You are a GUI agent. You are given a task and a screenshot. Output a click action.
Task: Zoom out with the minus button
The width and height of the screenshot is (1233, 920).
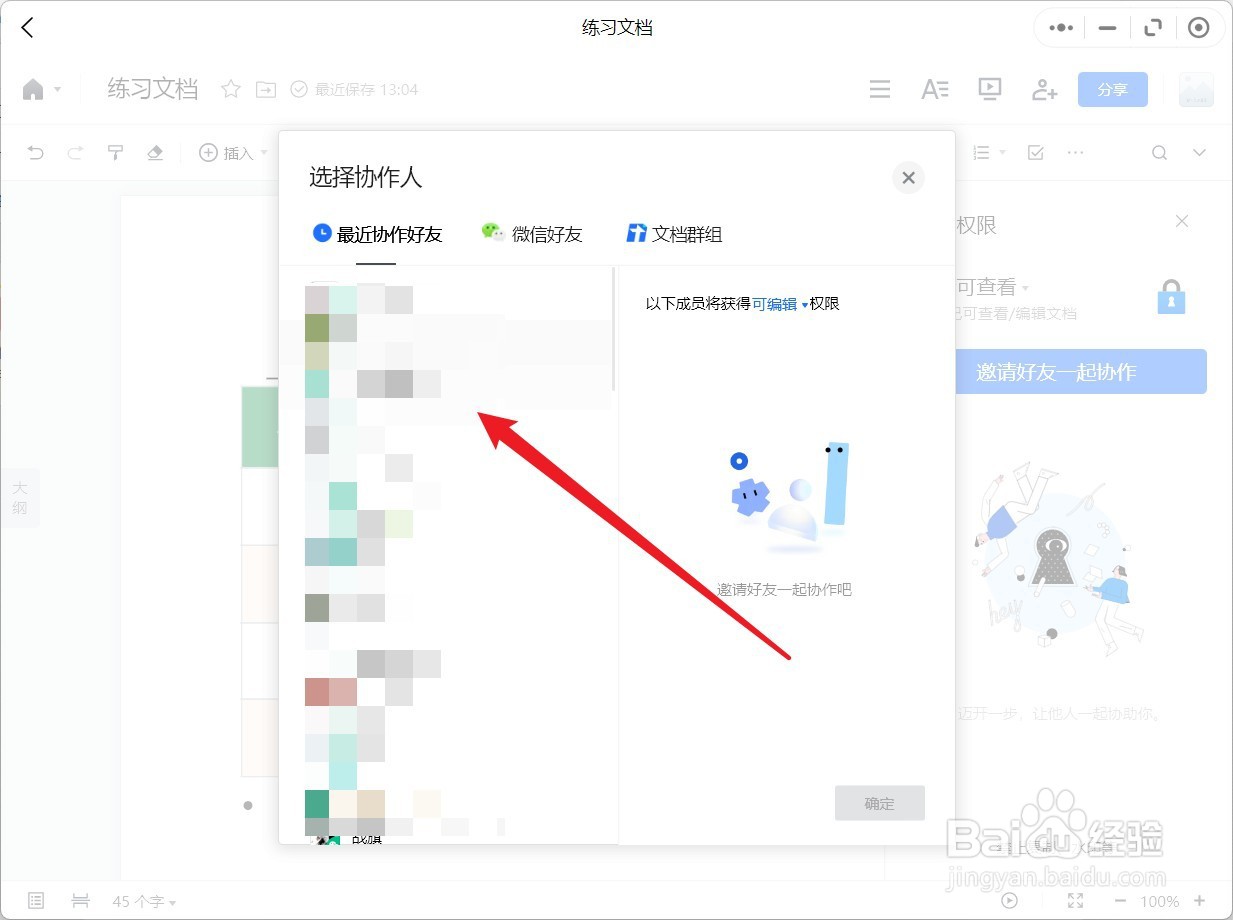1119,901
